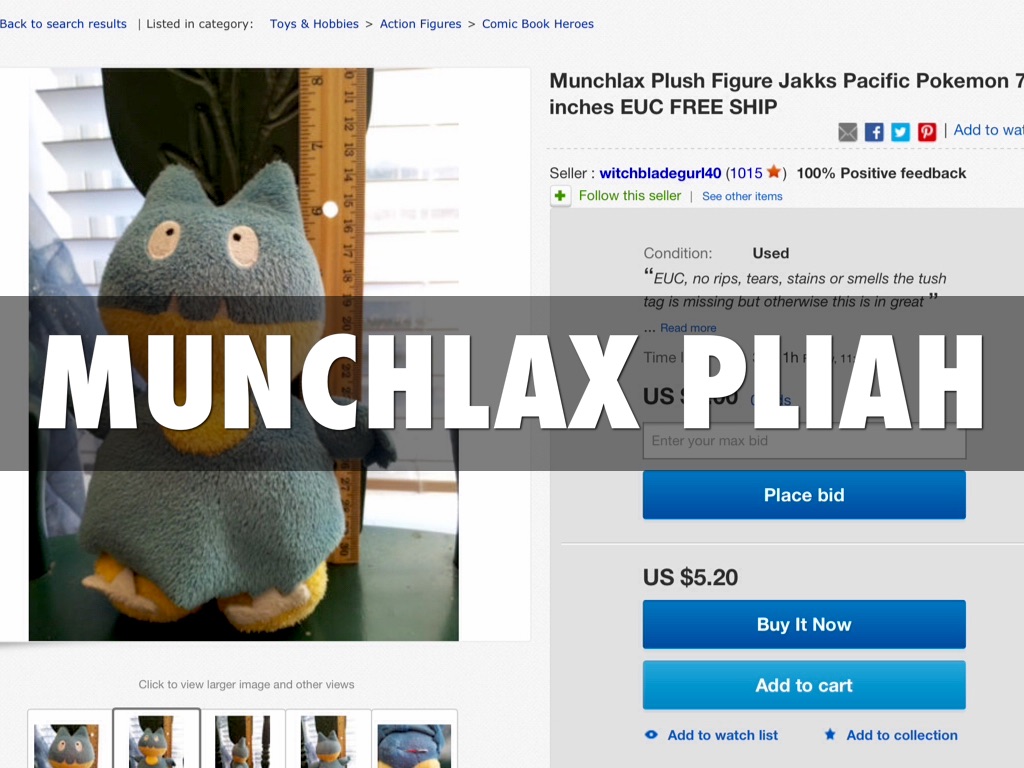Viewport: 1024px width, 768px height.
Task: Expand condition description with Read more
Action: point(688,328)
